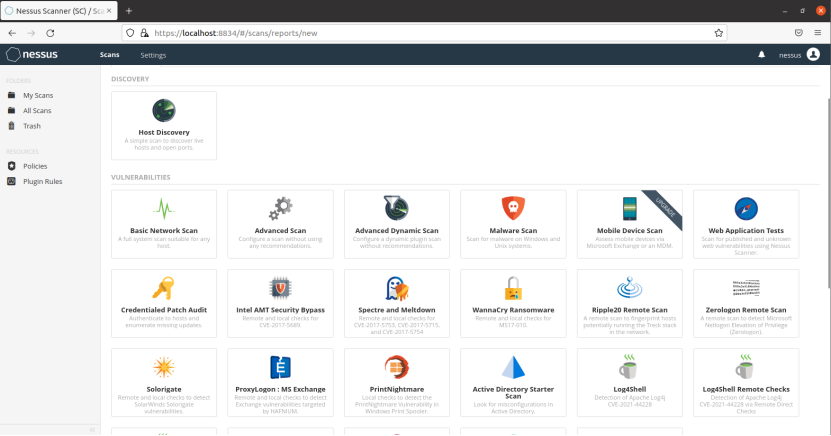This screenshot has height=436, width=831.
Task: Choose the Log4Shell Remote Checks cup icon
Action: [745, 367]
